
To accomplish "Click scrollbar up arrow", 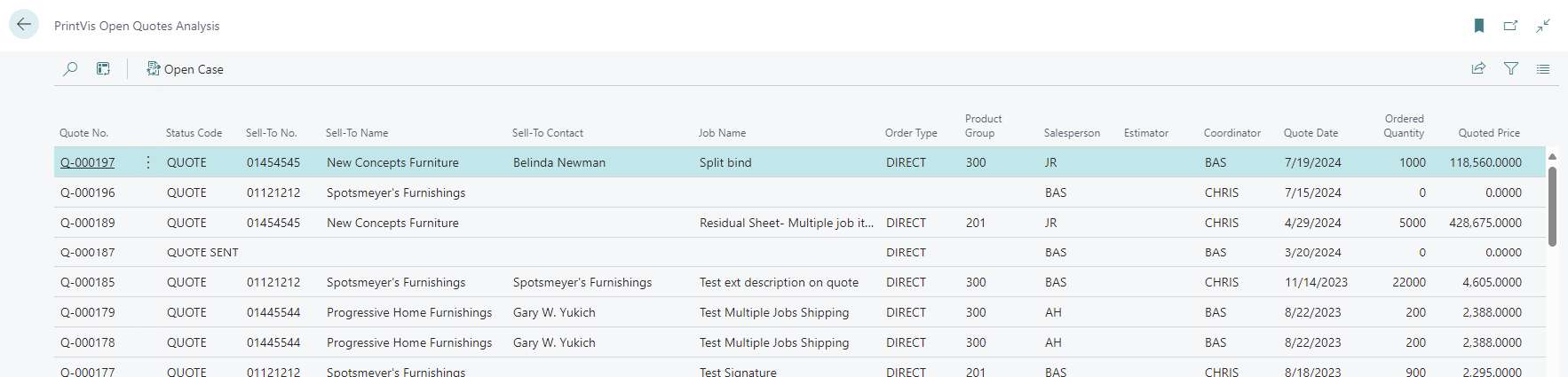I will pos(1552,157).
